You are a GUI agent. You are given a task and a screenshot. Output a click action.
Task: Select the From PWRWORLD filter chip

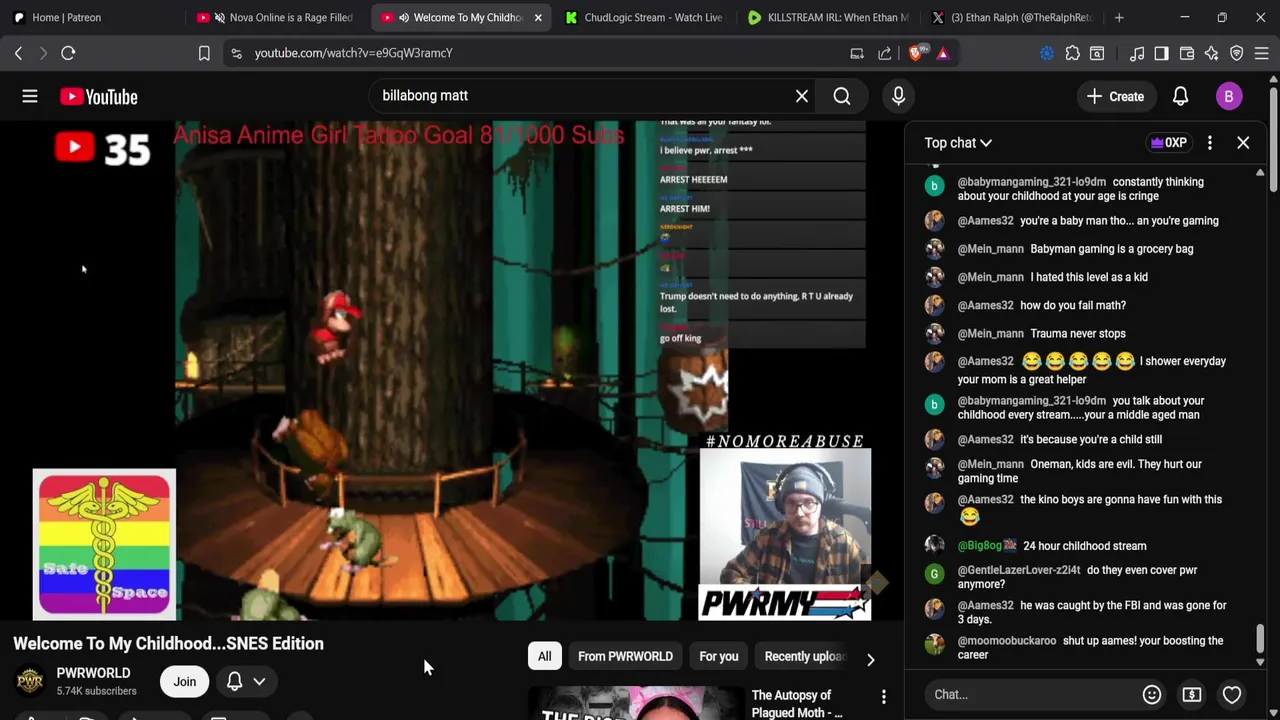click(625, 656)
